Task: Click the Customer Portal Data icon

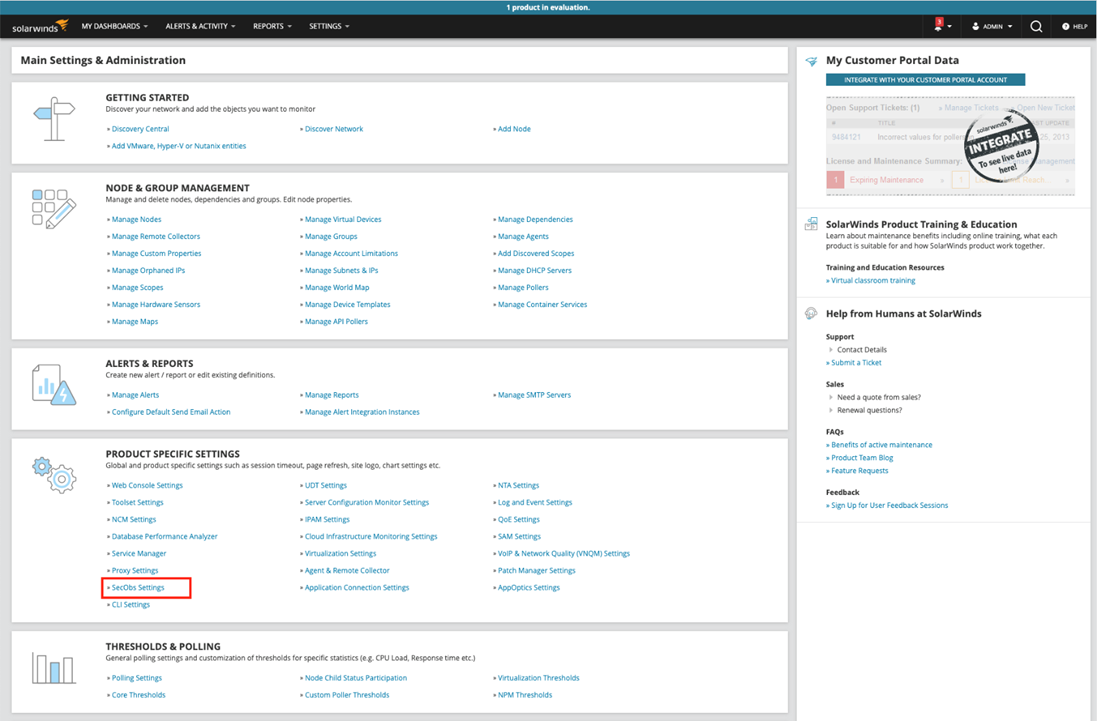Action: tap(812, 62)
